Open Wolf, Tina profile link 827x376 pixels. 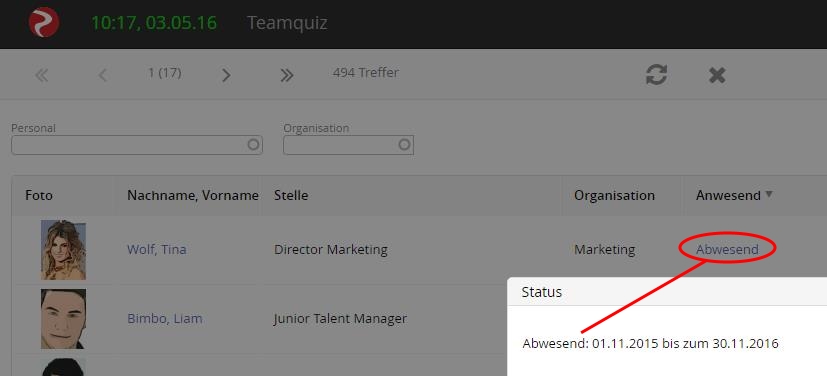(x=157, y=249)
